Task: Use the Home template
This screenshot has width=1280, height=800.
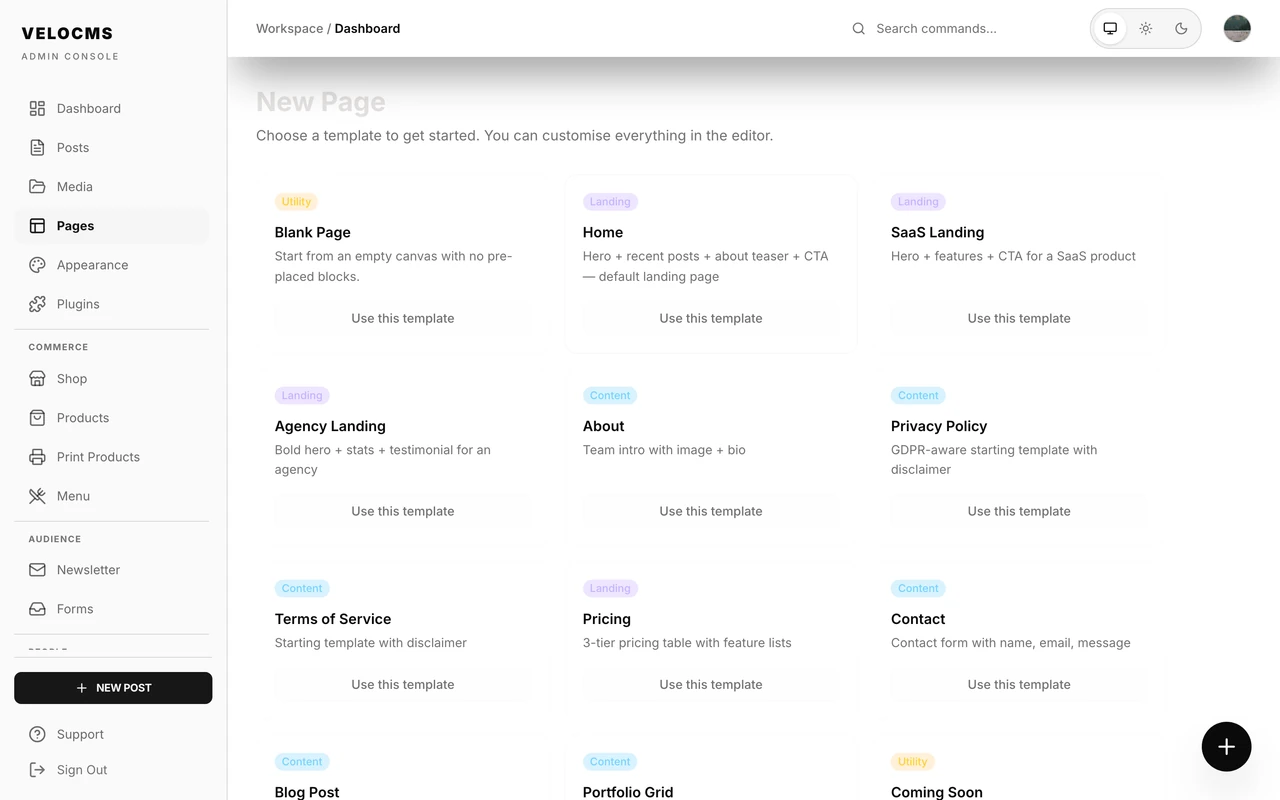Action: pos(711,318)
